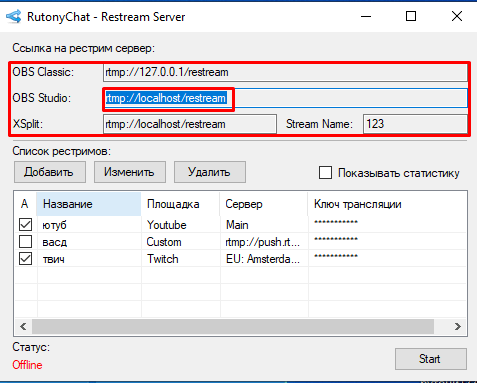Click the Ключ трансляции column header
477x383 pixels.
tap(387, 204)
